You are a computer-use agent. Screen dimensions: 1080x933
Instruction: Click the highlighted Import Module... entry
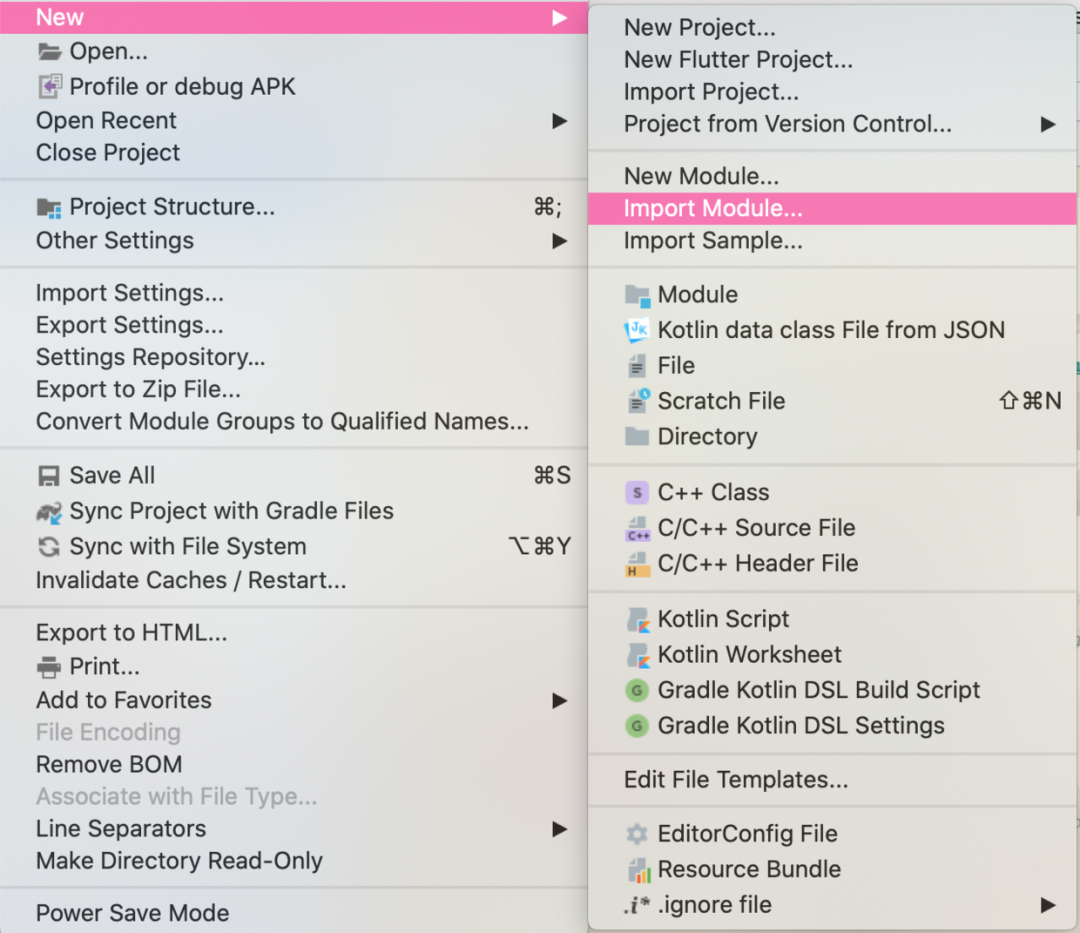(833, 209)
